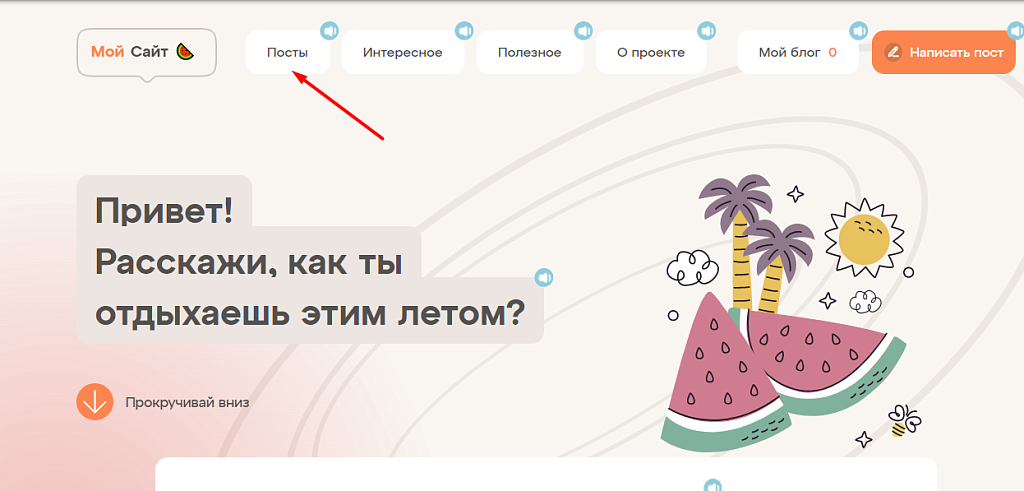Click the watermelon icon in the logo
This screenshot has width=1024, height=491.
(186, 52)
